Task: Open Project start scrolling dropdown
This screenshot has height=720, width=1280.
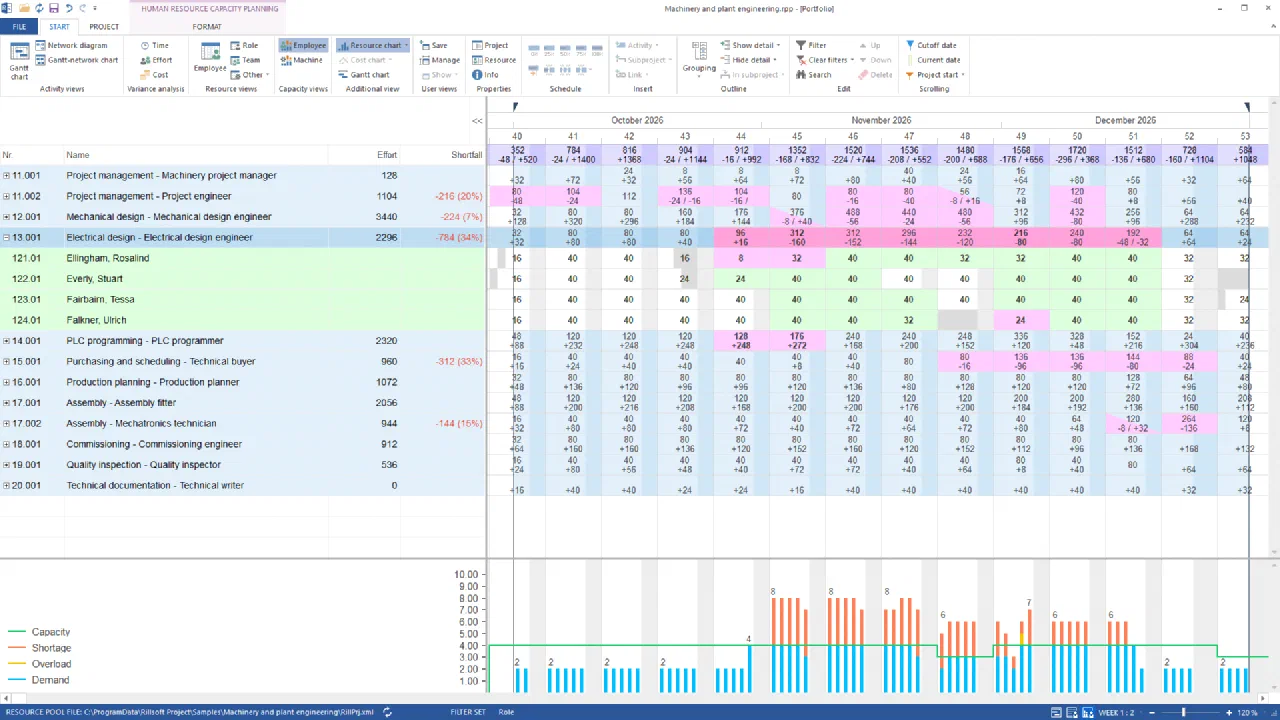Action: click(x=936, y=75)
